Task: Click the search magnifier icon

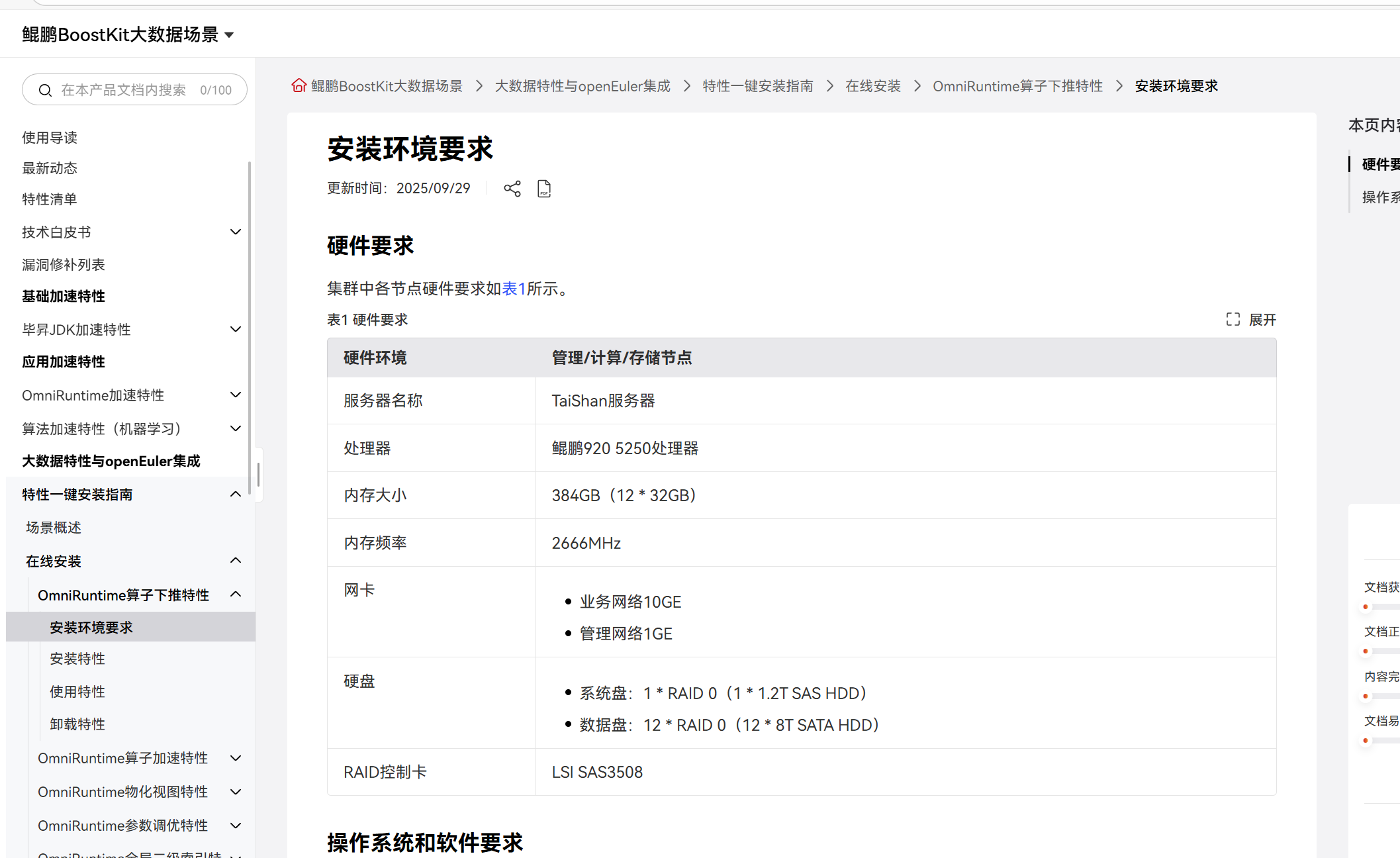Action: tap(45, 90)
